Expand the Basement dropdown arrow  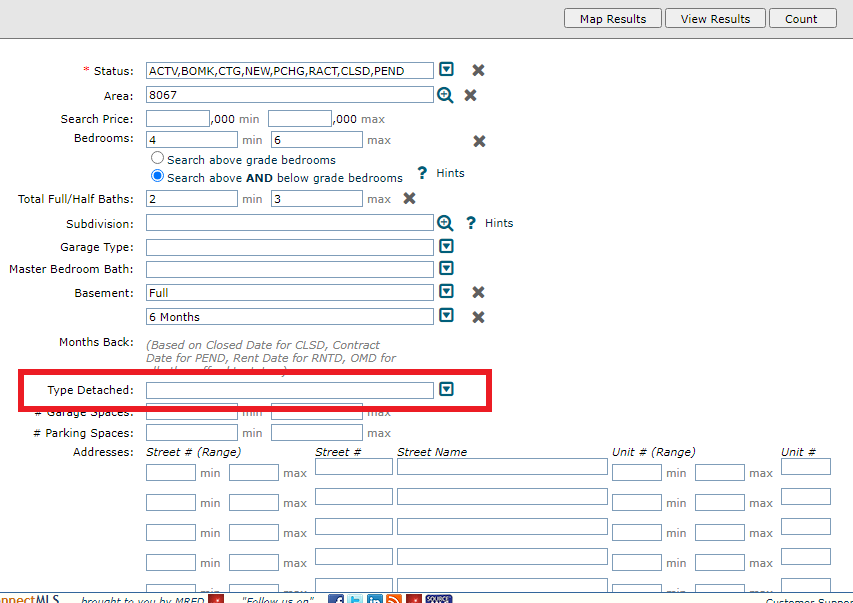click(x=446, y=291)
